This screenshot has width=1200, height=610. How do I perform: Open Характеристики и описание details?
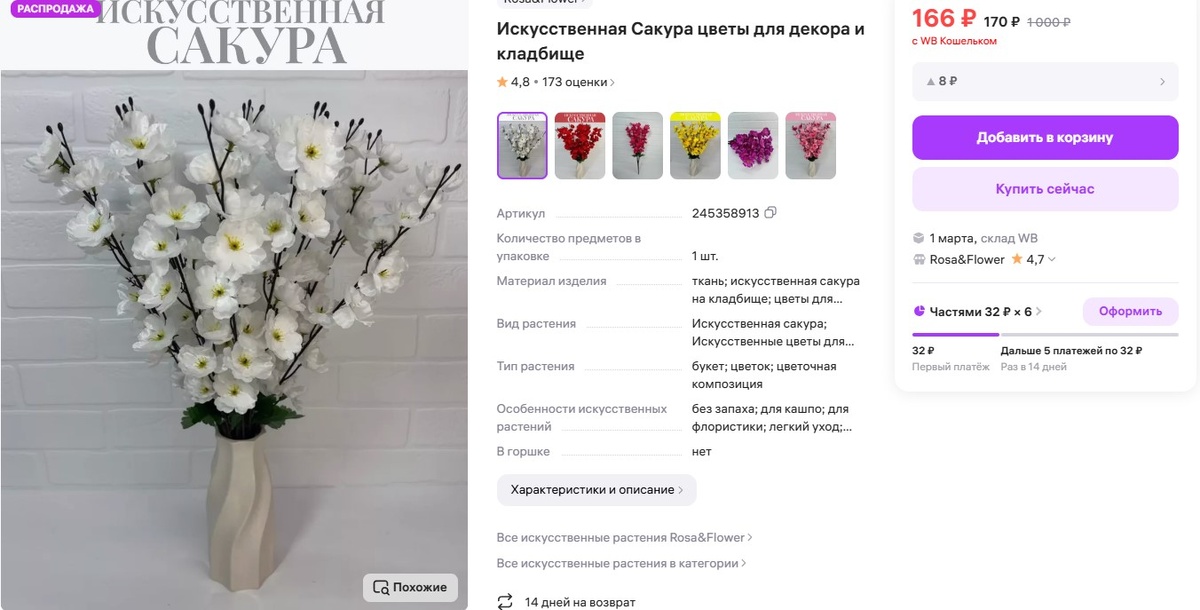(597, 490)
